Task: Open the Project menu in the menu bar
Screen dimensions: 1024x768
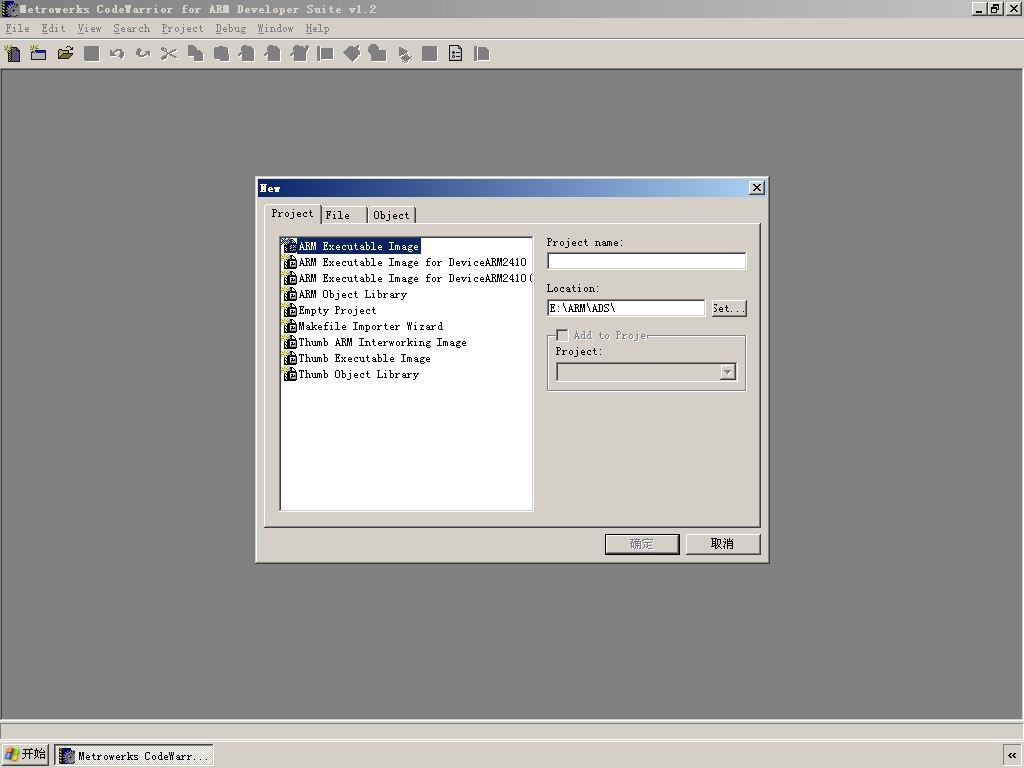Action: [x=182, y=29]
